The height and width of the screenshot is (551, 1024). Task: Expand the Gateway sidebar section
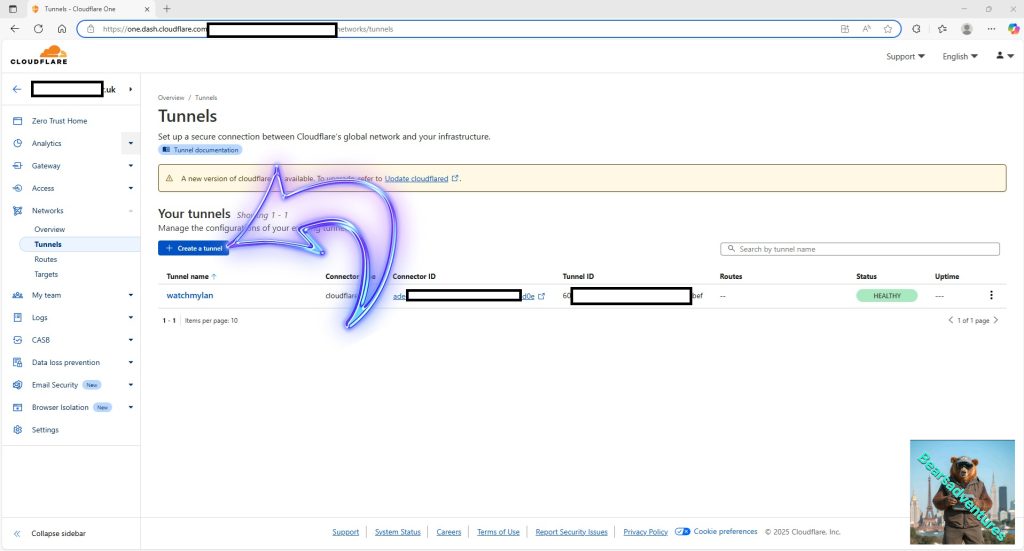[x=130, y=166]
